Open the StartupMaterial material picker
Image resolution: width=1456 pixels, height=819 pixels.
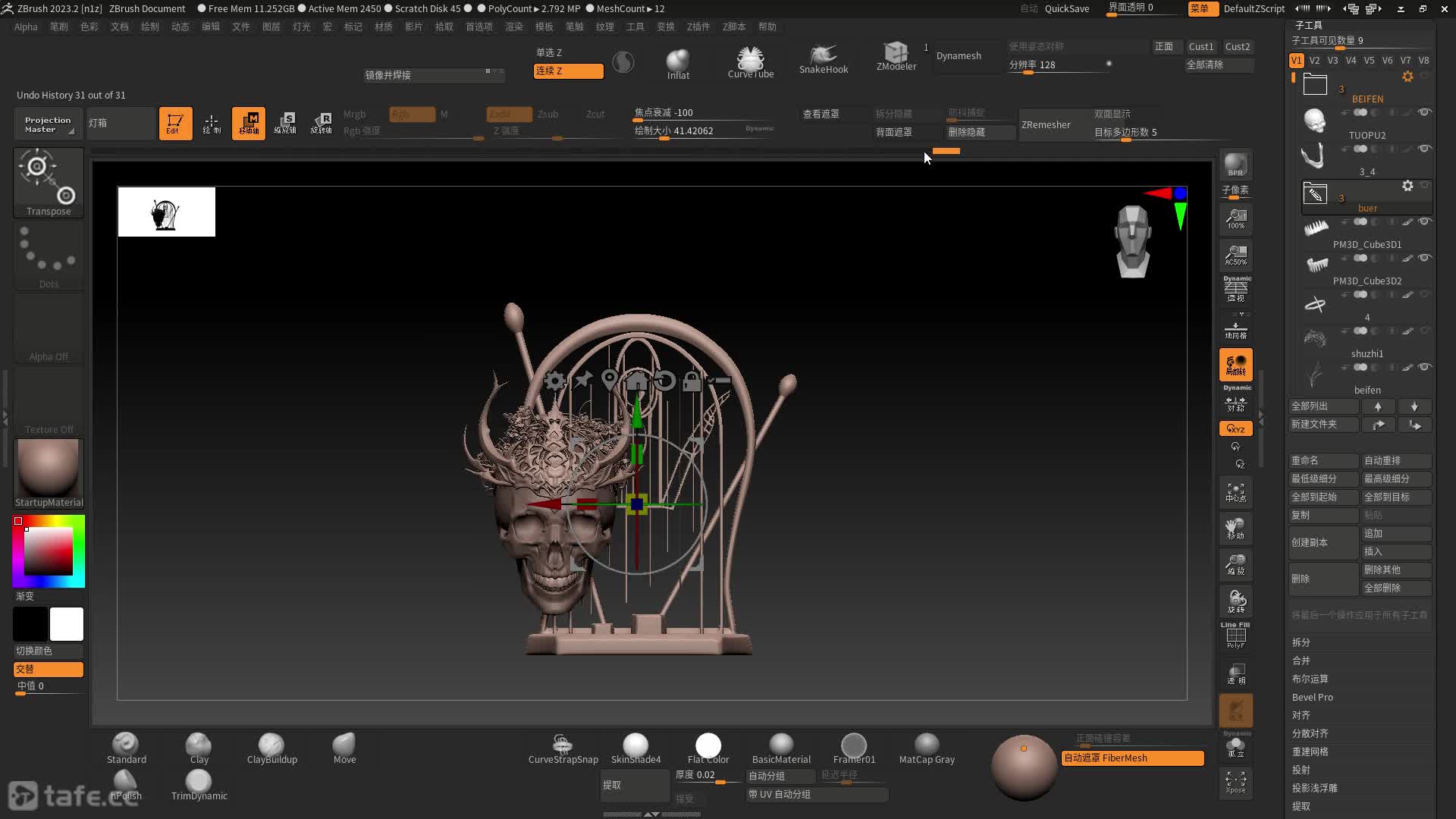pos(49,474)
